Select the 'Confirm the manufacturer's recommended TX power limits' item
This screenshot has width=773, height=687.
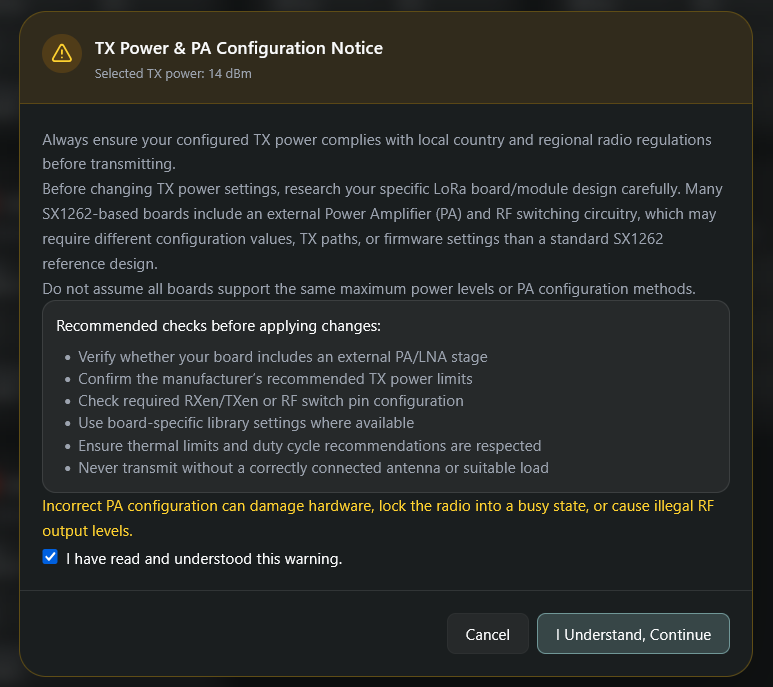pyautogui.click(x=275, y=379)
